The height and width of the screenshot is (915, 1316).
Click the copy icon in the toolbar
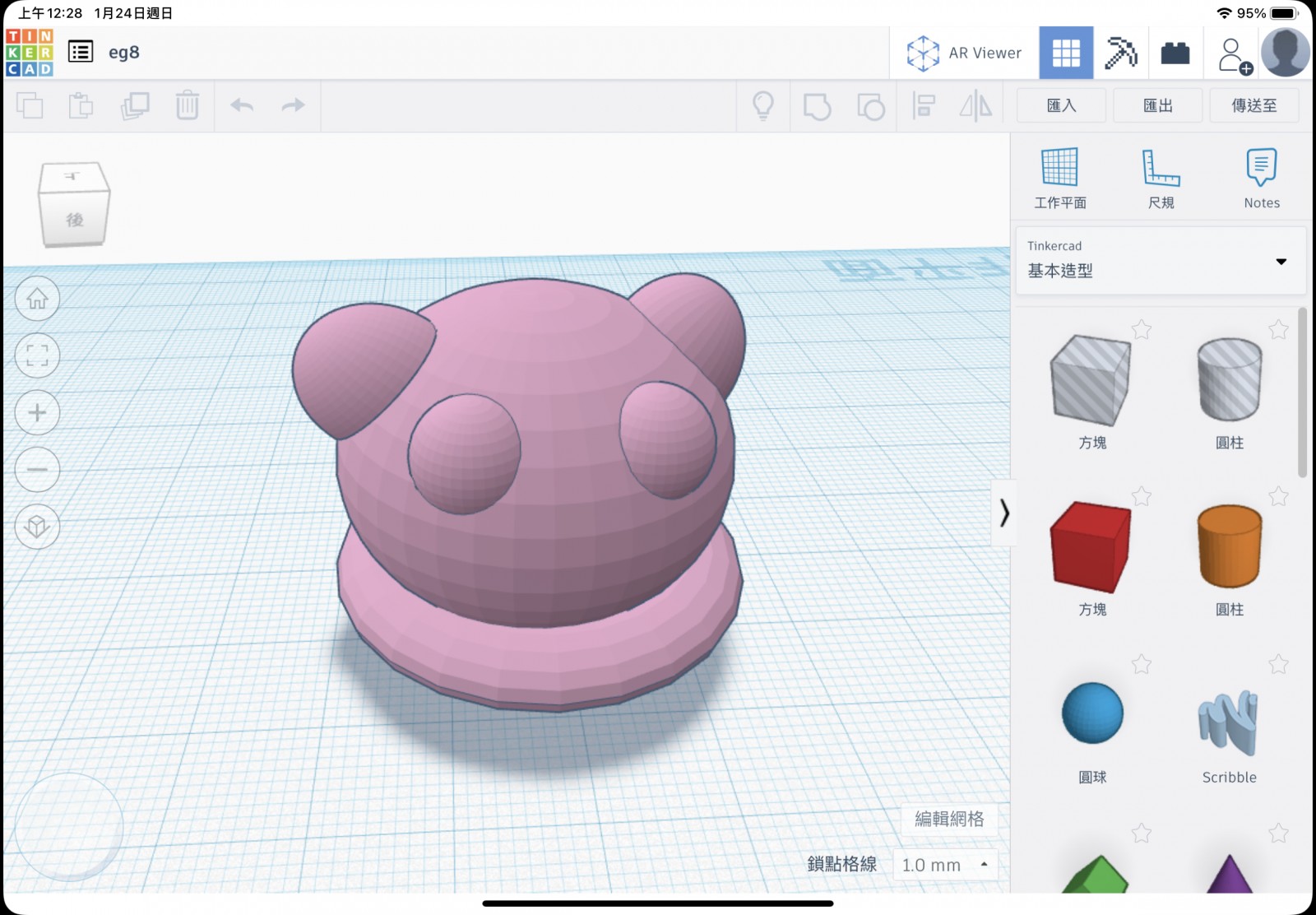[x=30, y=105]
